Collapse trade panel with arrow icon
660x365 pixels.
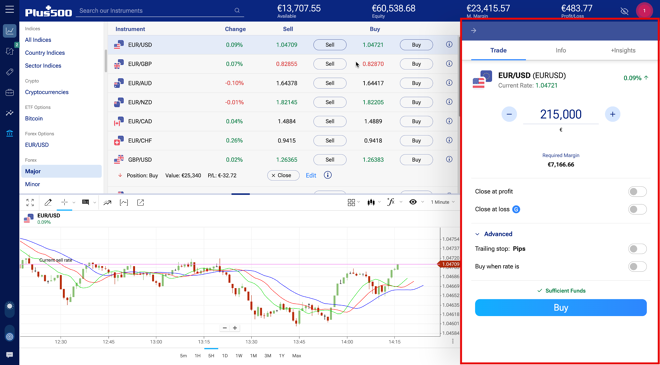pos(474,31)
